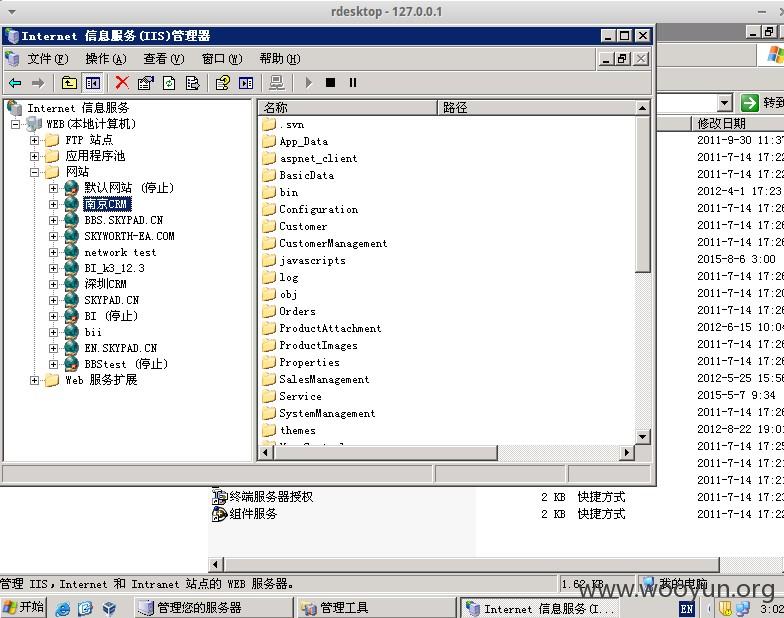Select the CustomerManagement folder
The image size is (784, 618).
click(x=333, y=244)
